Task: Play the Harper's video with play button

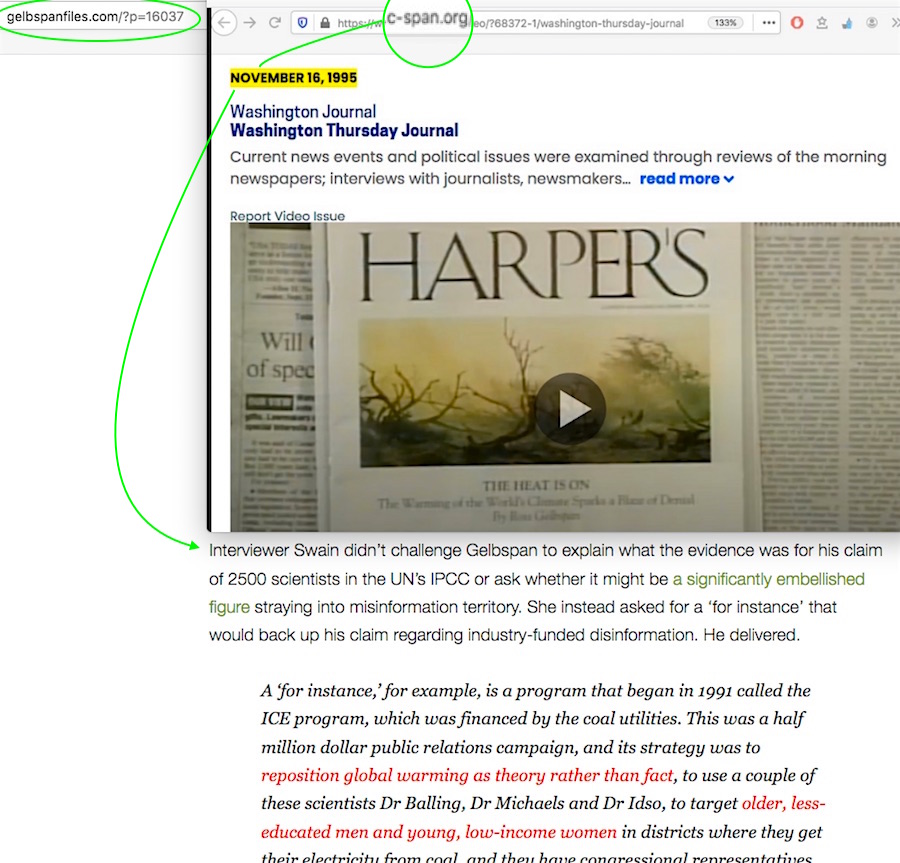Action: point(570,408)
